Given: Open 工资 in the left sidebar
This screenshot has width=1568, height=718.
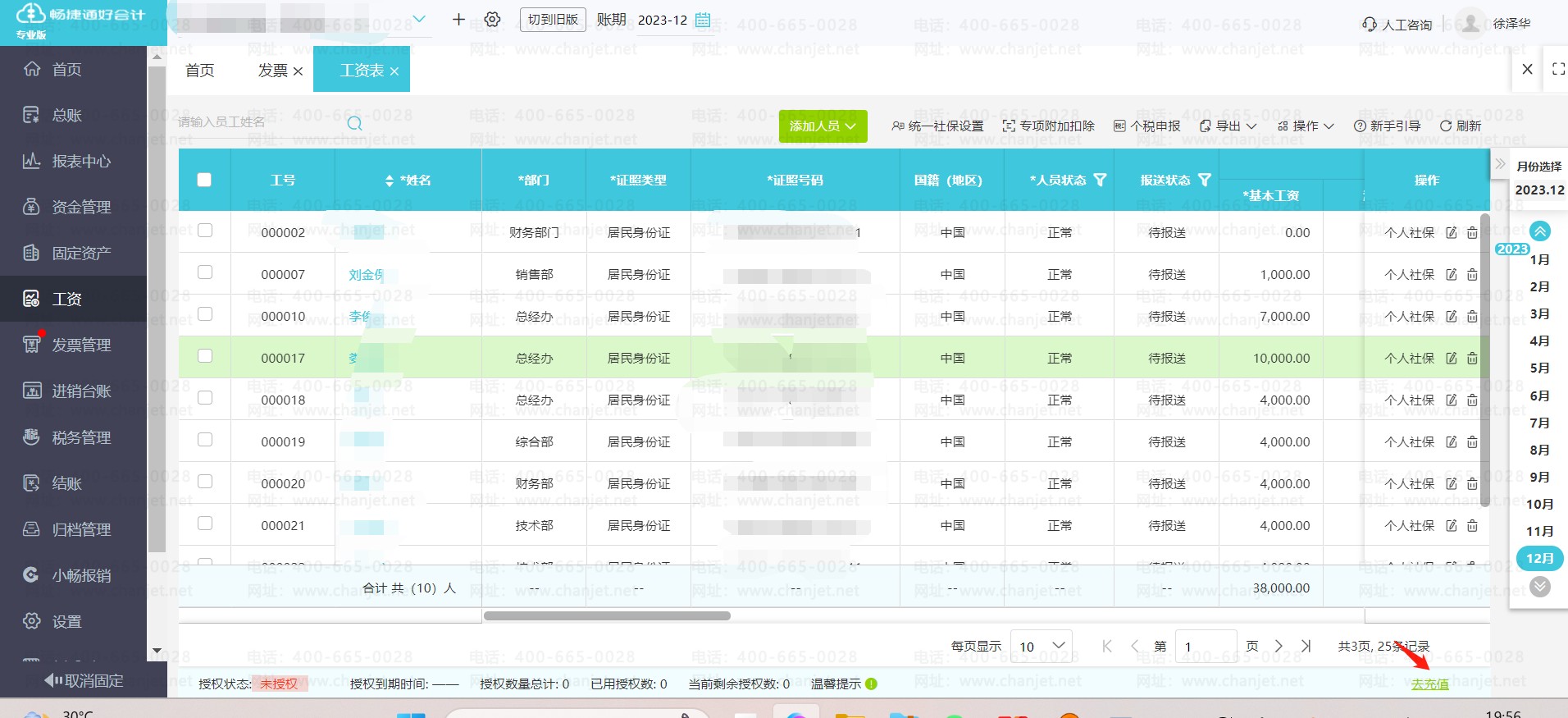Looking at the screenshot, I should click(x=66, y=300).
